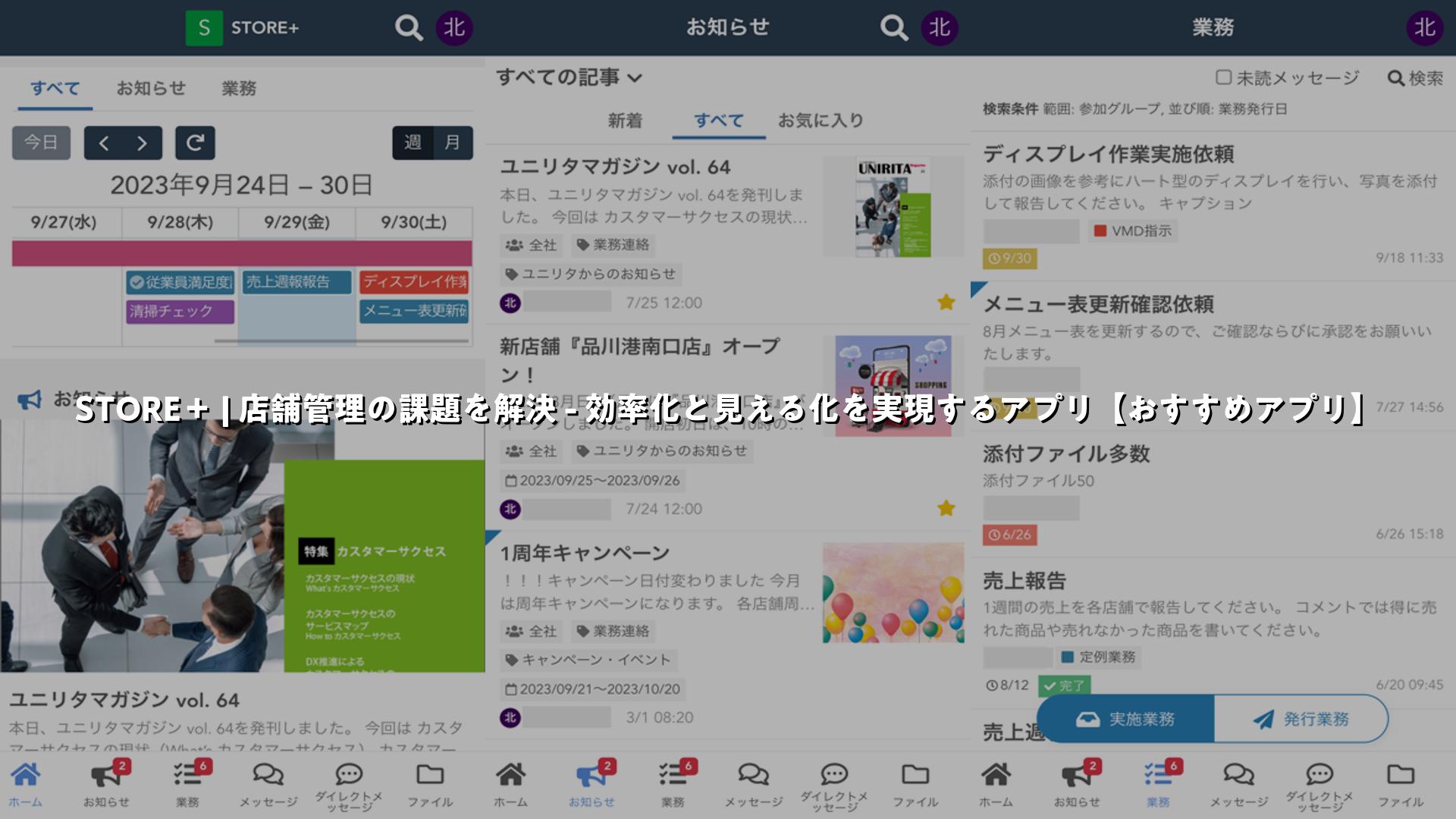Click the 発行業務 button
This screenshot has height=819, width=1456.
tap(1301, 719)
